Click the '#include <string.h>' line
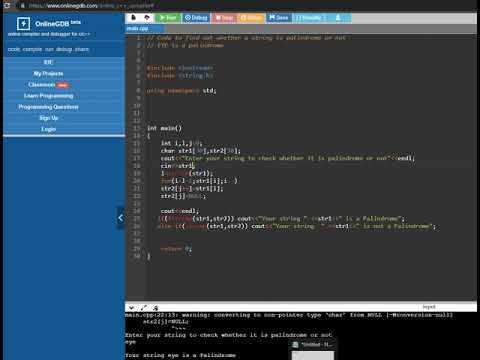Viewport: 480px width, 360px height. (x=180, y=76)
